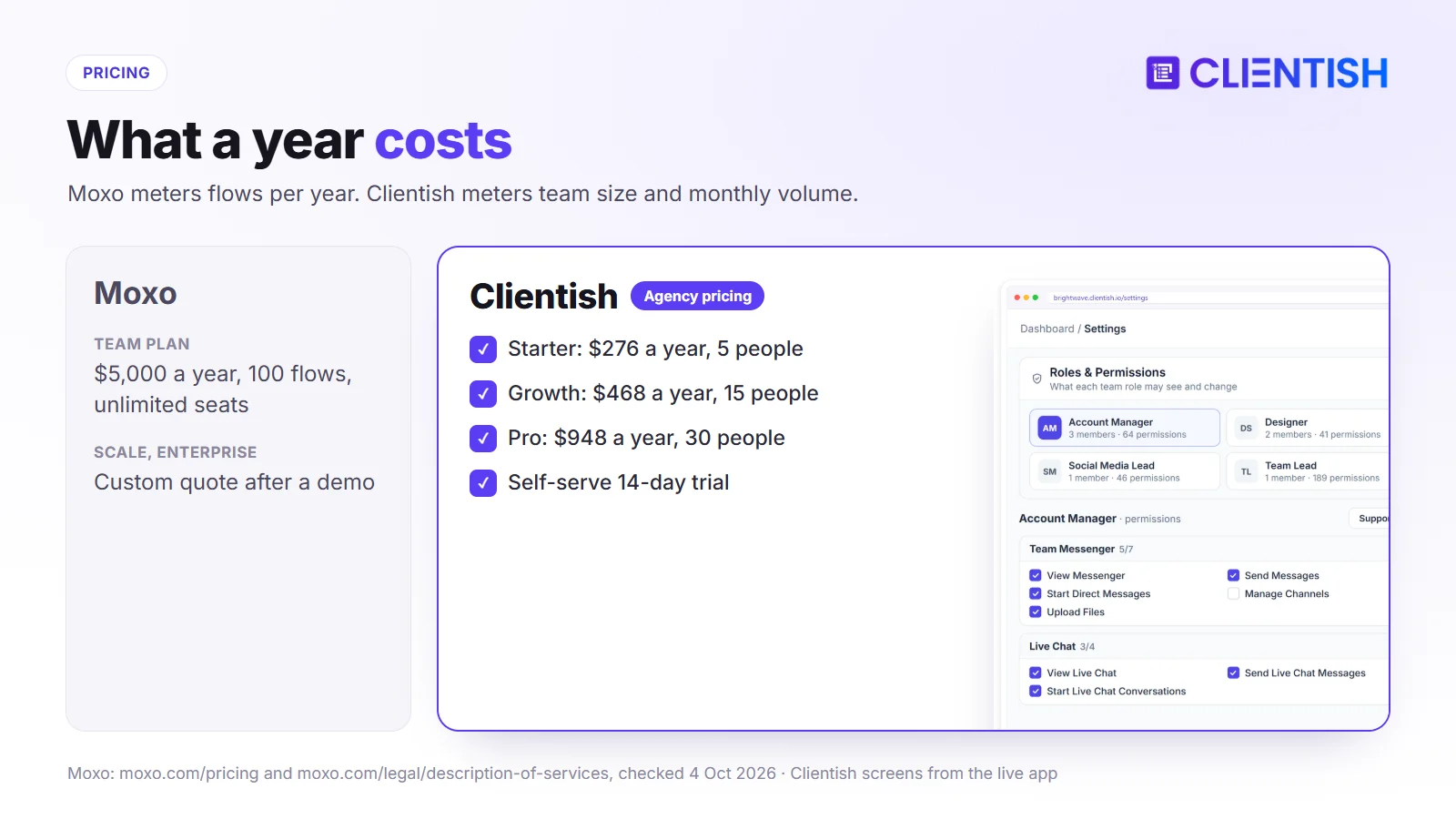Click the Settings breadcrumb
This screenshot has width=1456, height=819.
(x=1105, y=329)
